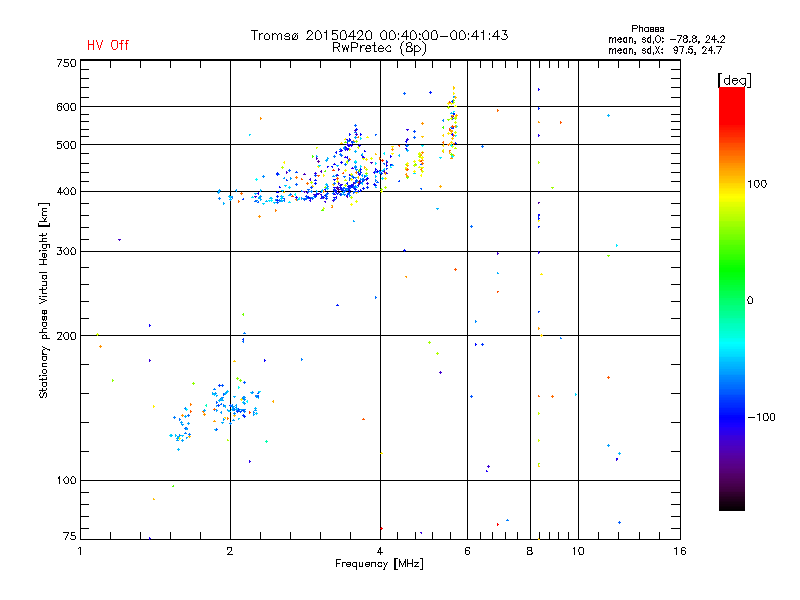Screen dimensions: 800x600
Task: Select the plot title 'Tromsø 20150420 00:40:00-00:41:43'
Action: pyautogui.click(x=379, y=35)
